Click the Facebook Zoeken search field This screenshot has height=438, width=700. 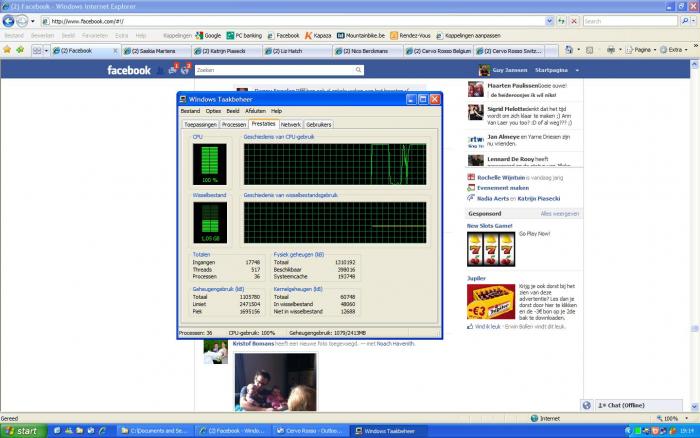tap(274, 70)
